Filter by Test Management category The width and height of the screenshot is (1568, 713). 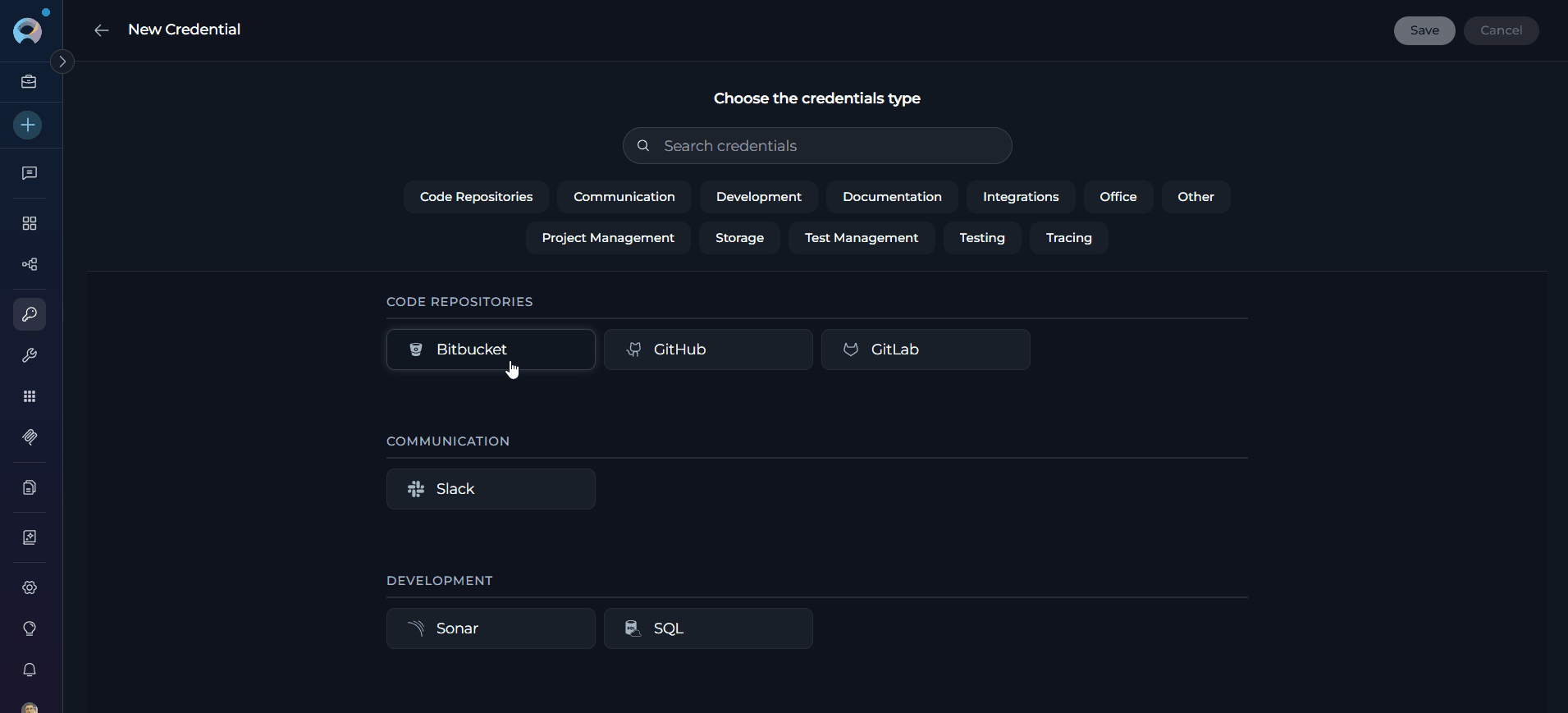click(x=862, y=238)
